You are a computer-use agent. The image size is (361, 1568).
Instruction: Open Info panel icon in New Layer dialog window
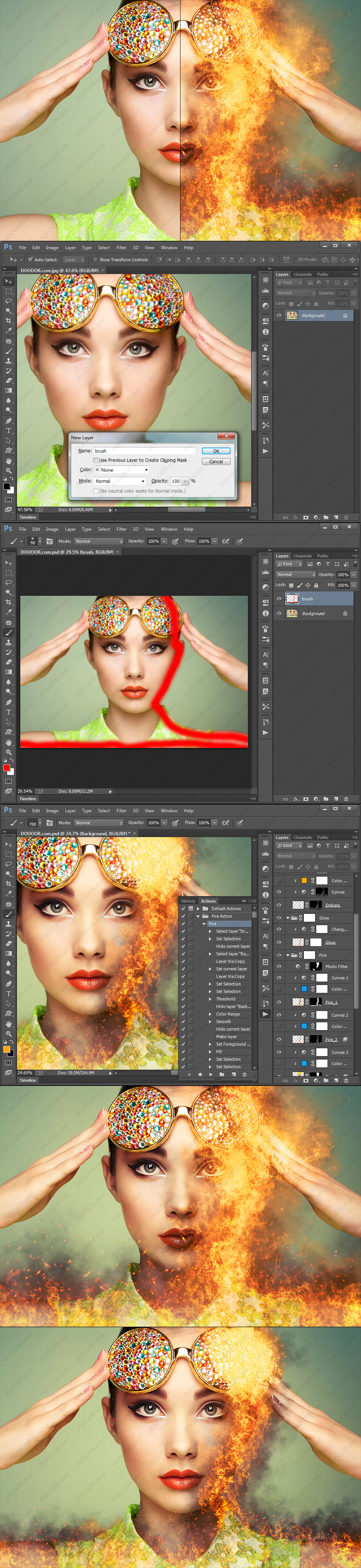[265, 332]
